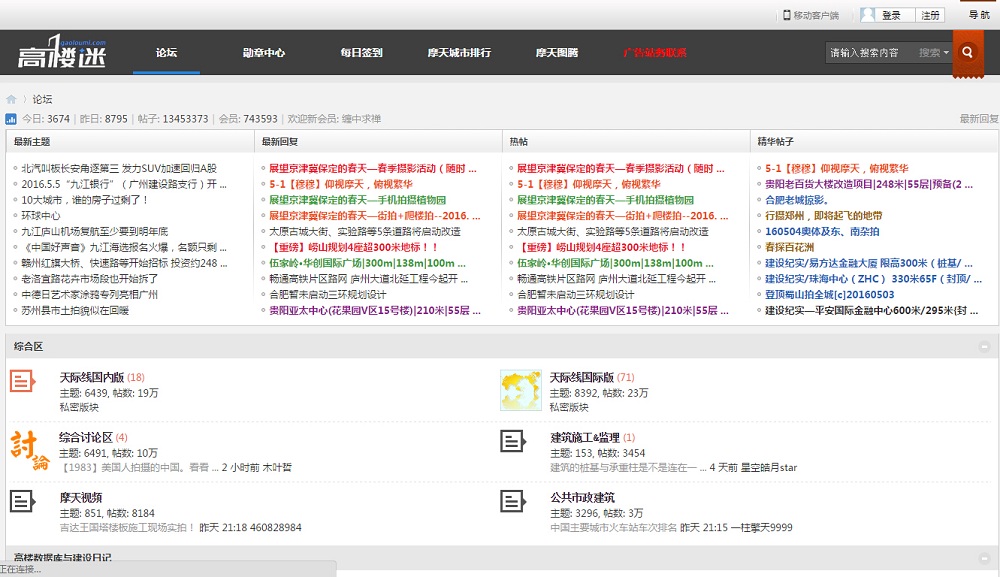This screenshot has height=577, width=1000.
Task: Open user profile 460828984
Action: [276, 528]
